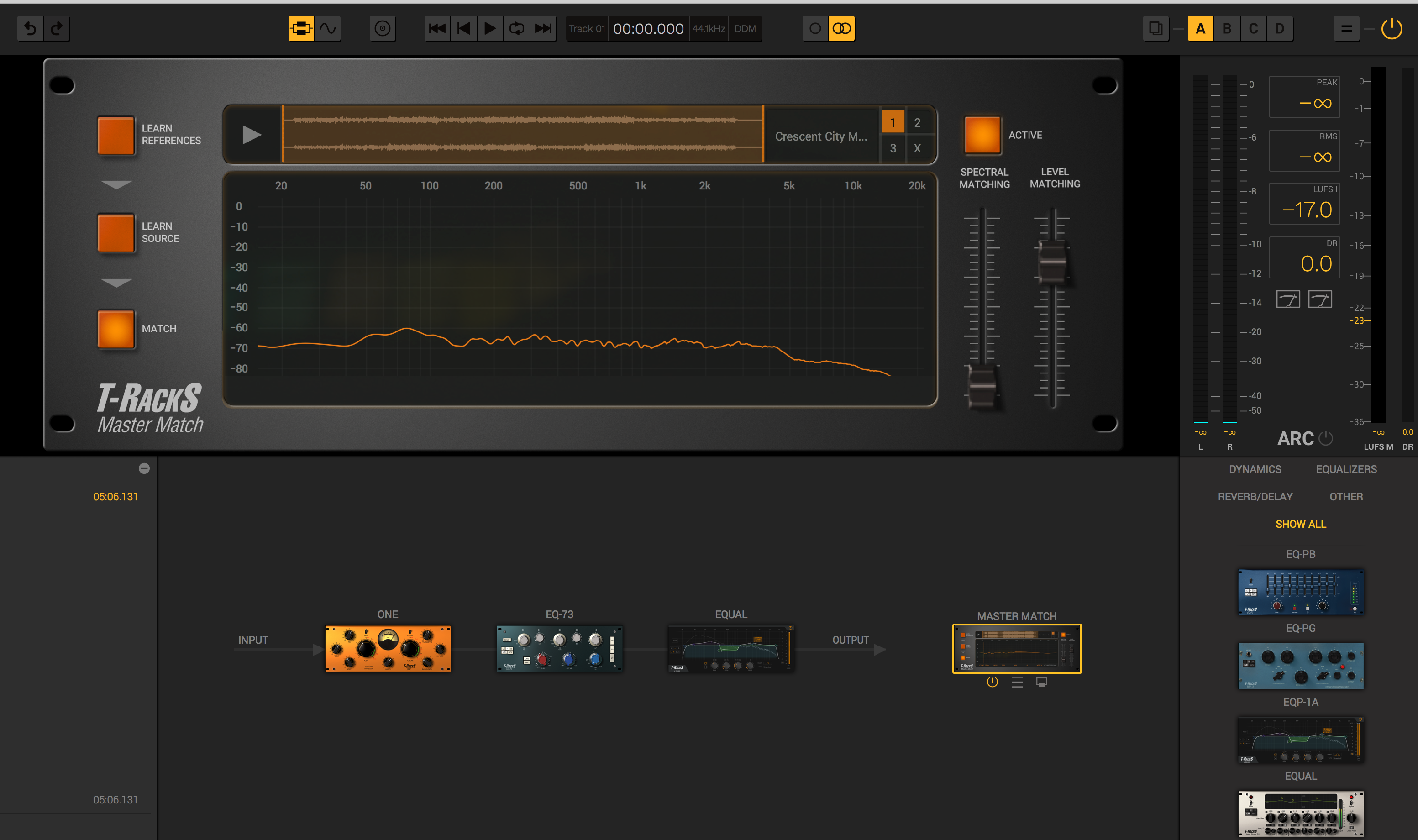Collapse the track list with minus icon
This screenshot has width=1418, height=840.
[144, 468]
